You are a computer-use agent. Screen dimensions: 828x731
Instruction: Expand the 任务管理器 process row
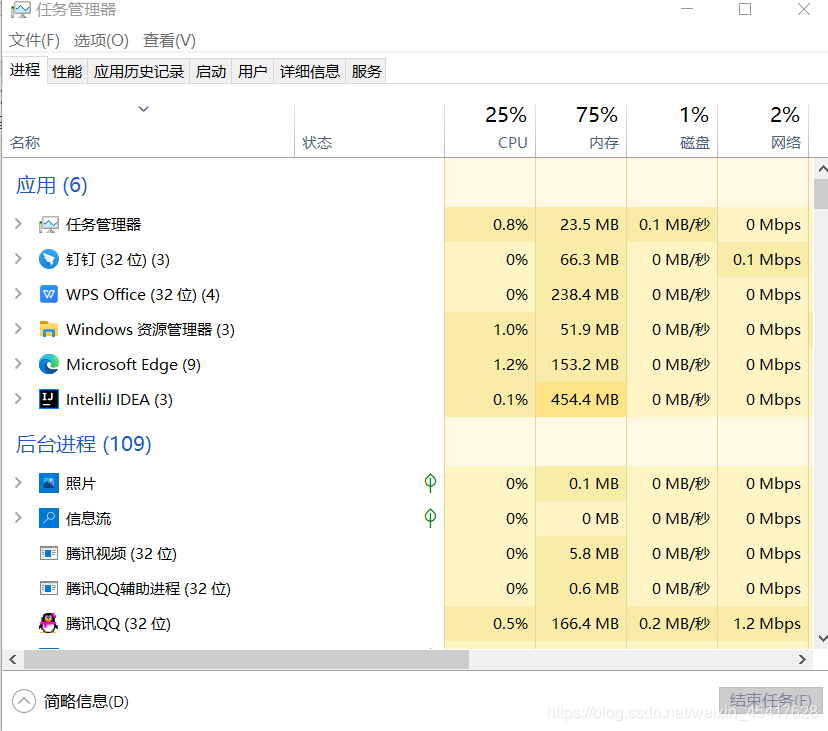(18, 224)
